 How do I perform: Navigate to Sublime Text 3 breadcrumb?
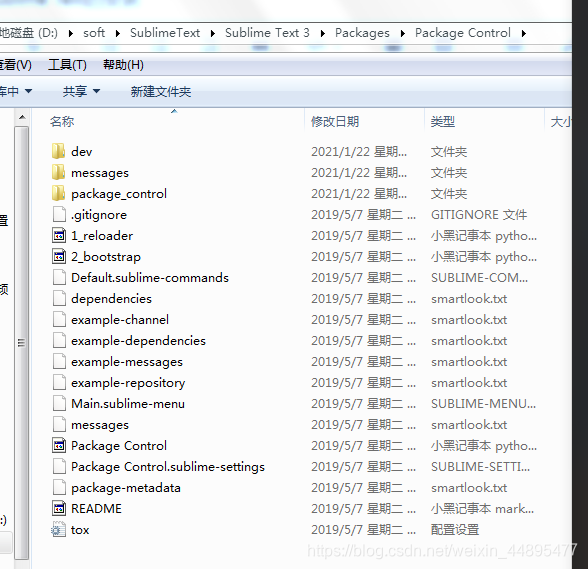pyautogui.click(x=267, y=33)
